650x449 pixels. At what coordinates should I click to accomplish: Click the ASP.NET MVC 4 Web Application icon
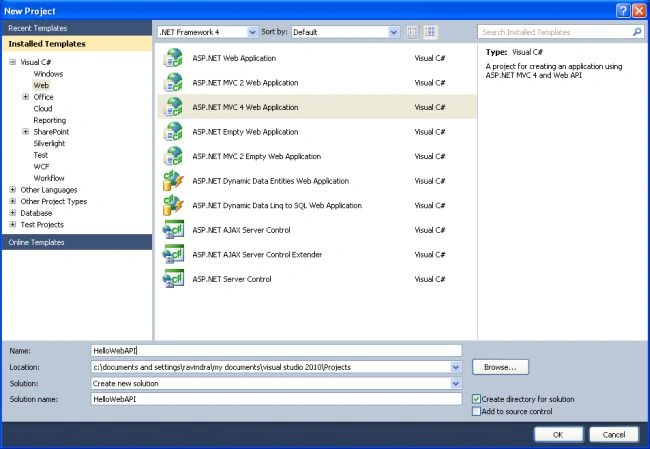173,107
